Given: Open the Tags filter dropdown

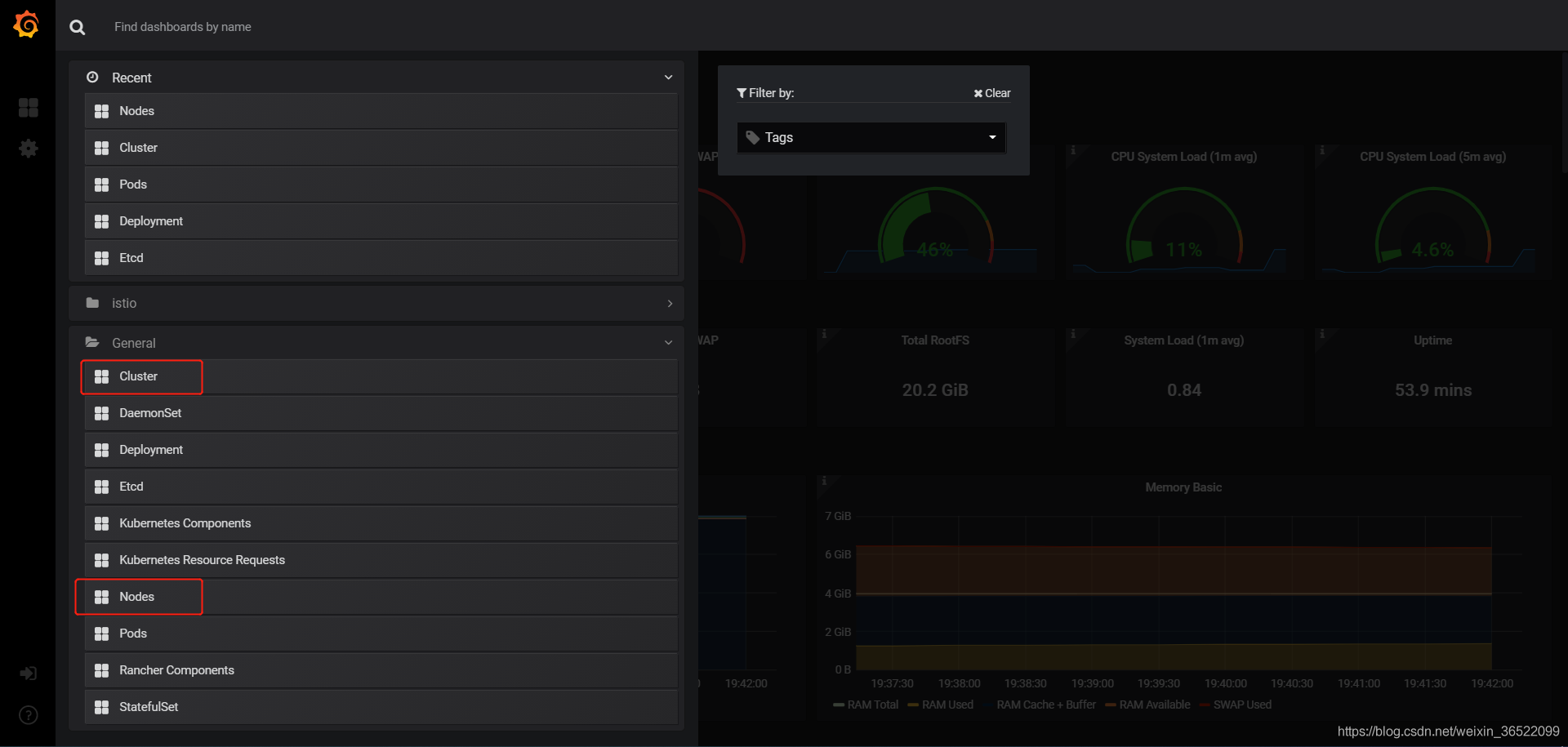Looking at the screenshot, I should click(x=871, y=137).
